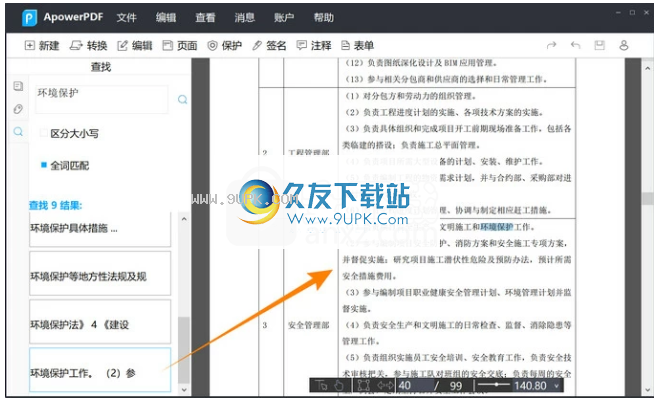Image resolution: width=654 pixels, height=404 pixels.
Task: Go to next page arrow
Action: click(390, 386)
